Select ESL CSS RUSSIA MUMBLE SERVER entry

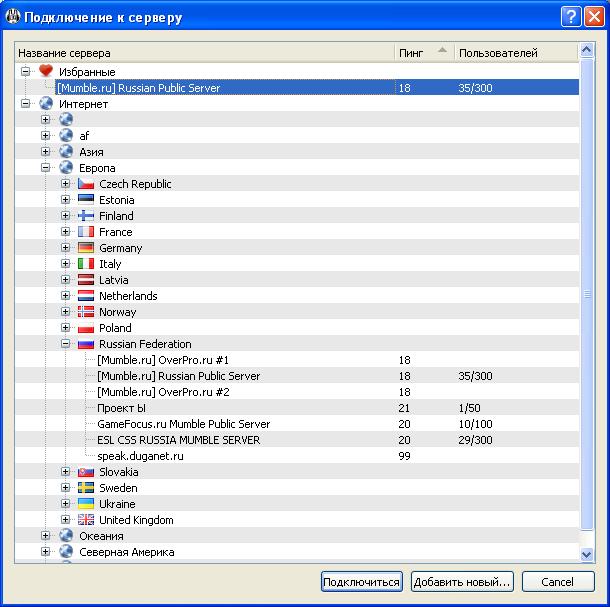[178, 440]
